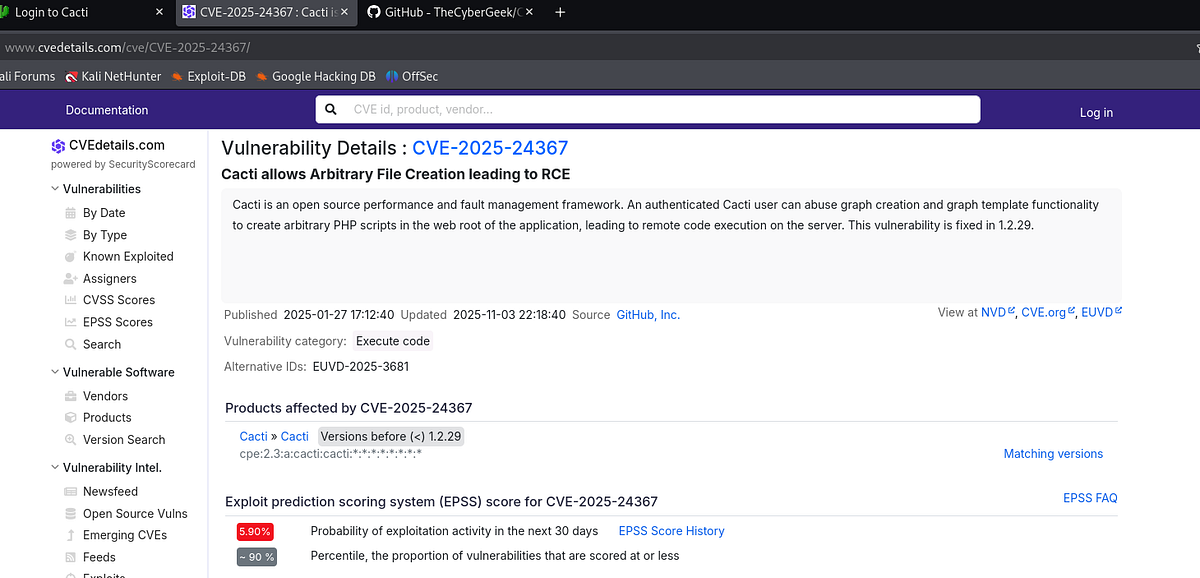Open the CVE-2025-24367 title link
This screenshot has height=578, width=1200.
point(490,148)
